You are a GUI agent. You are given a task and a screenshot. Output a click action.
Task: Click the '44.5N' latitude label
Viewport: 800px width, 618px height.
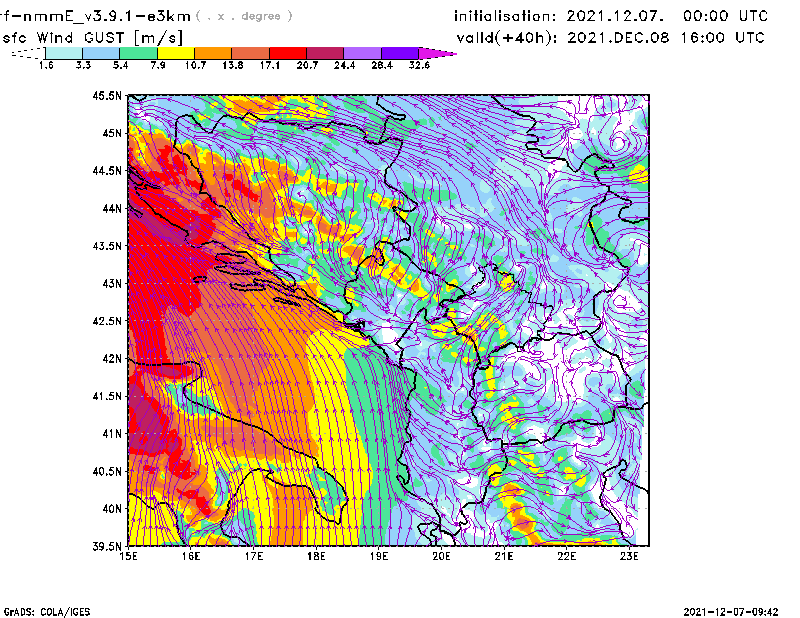pyautogui.click(x=107, y=170)
